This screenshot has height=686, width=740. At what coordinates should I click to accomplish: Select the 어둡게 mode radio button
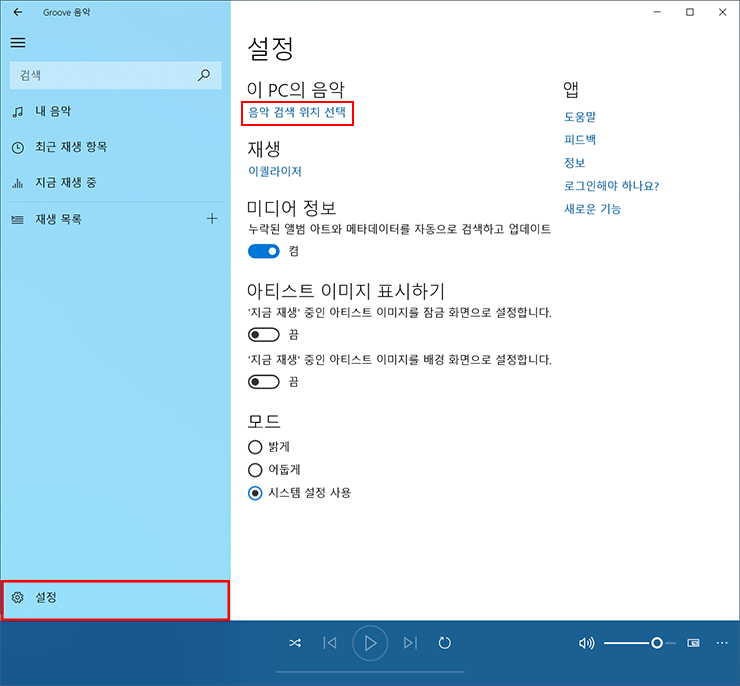pyautogui.click(x=255, y=470)
